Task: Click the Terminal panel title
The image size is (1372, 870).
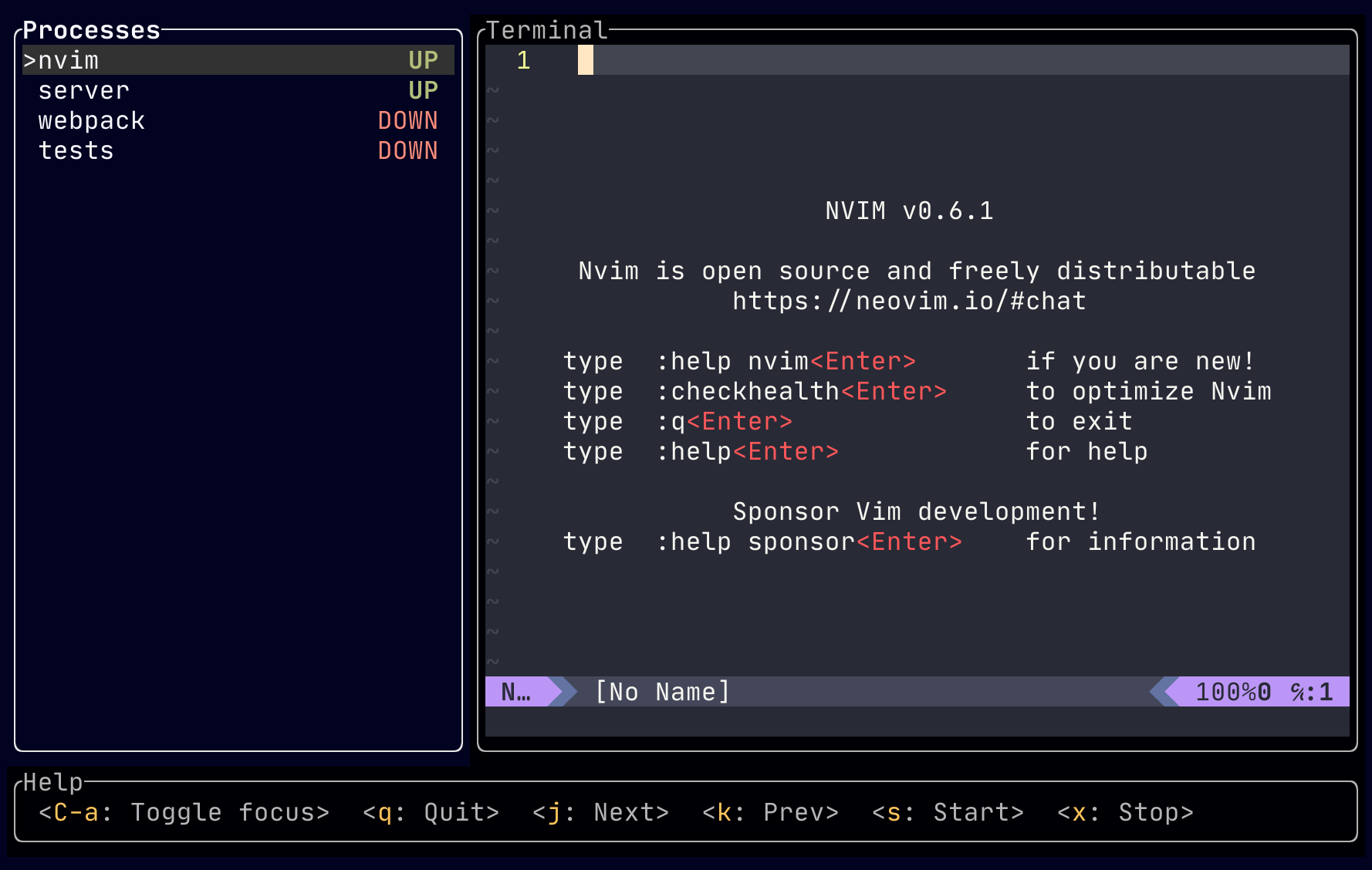Action: [547, 30]
